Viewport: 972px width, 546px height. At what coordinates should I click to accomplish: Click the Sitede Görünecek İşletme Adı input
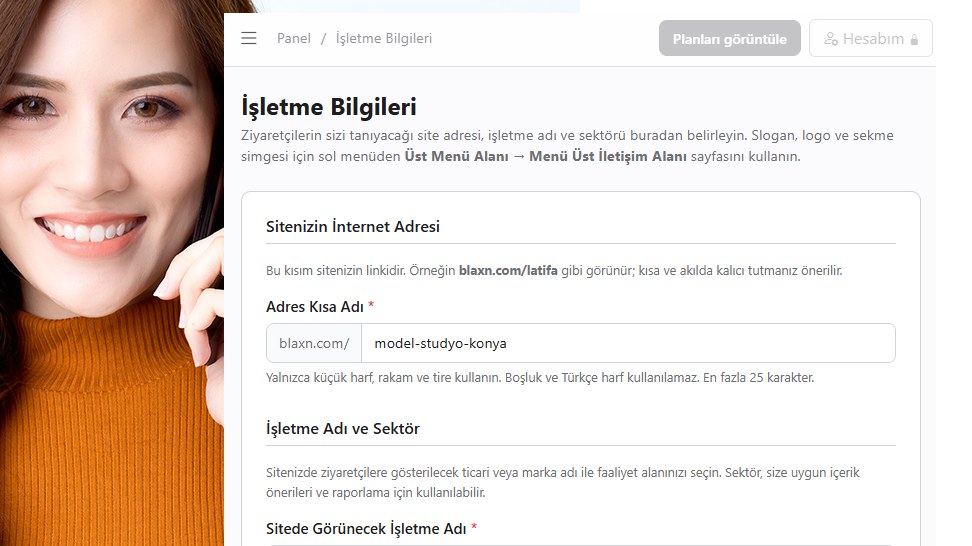tap(580, 543)
